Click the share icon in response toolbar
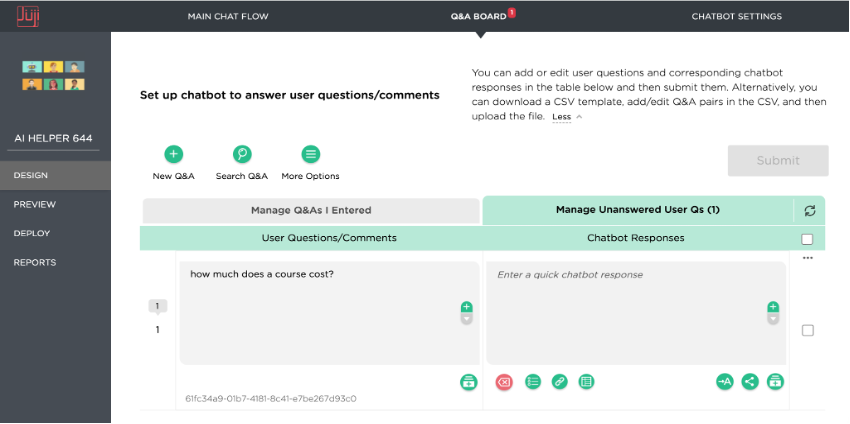This screenshot has height=424, width=850. (750, 382)
